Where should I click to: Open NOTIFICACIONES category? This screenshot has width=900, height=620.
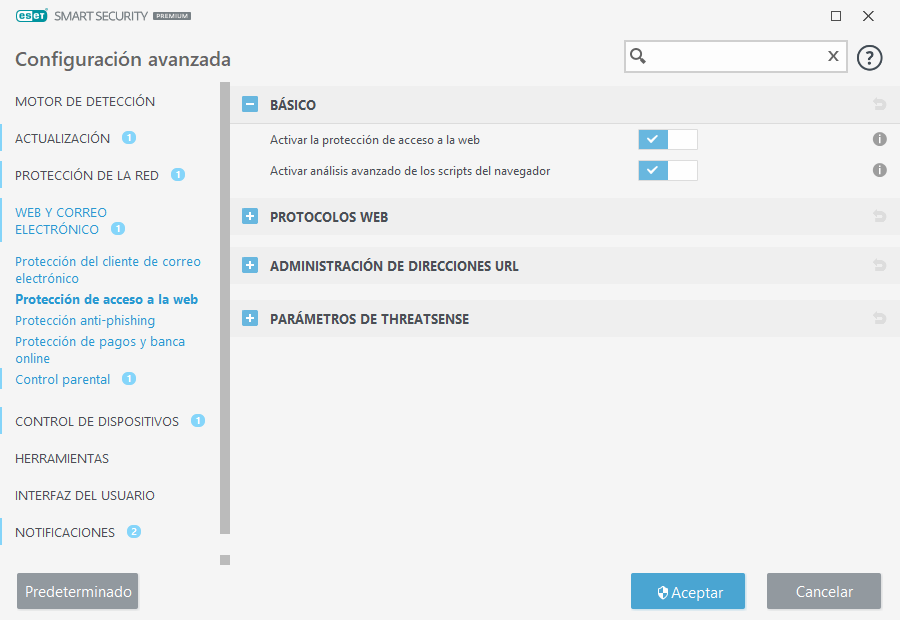coord(65,533)
